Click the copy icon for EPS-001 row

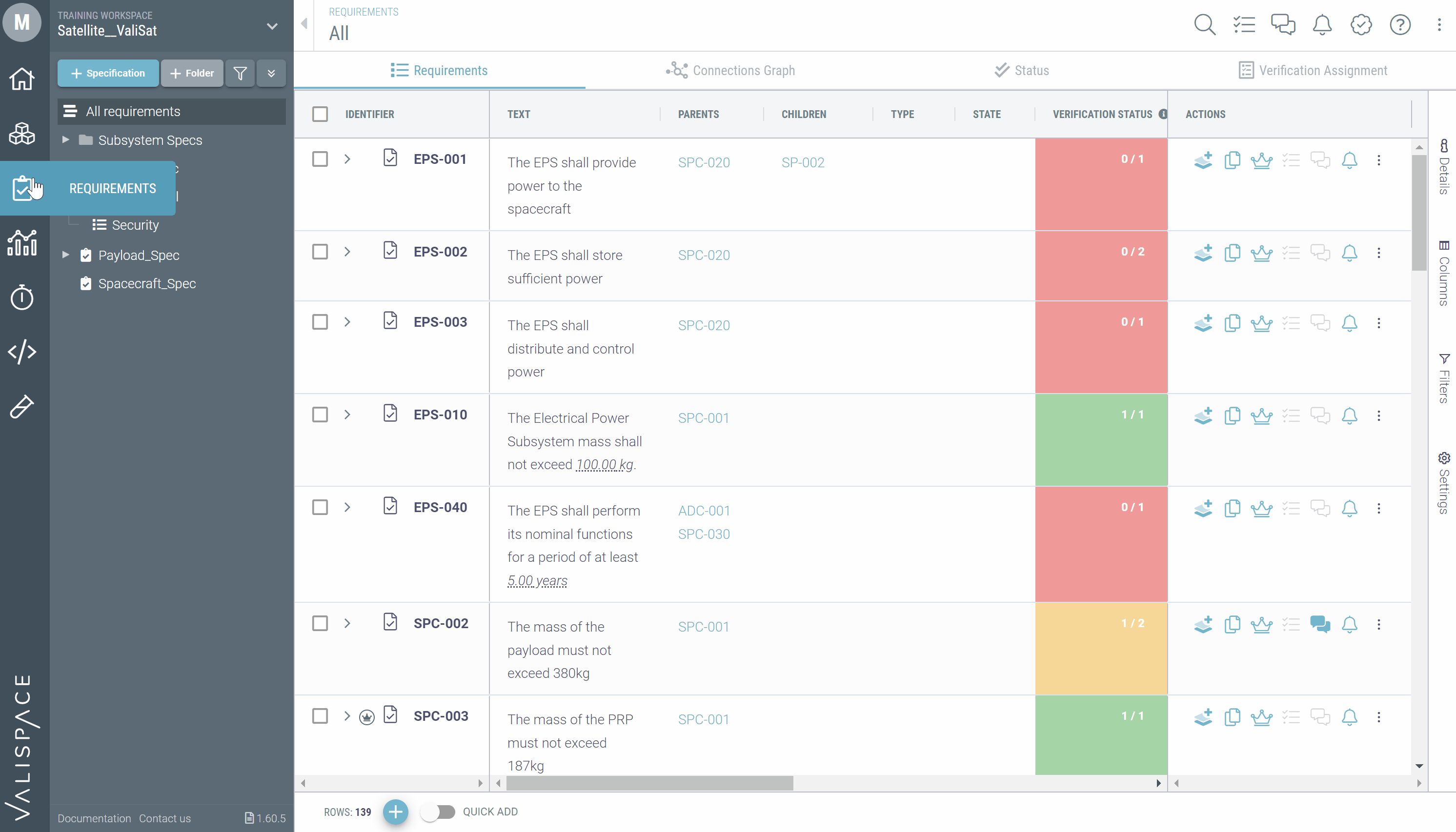pyautogui.click(x=1232, y=160)
